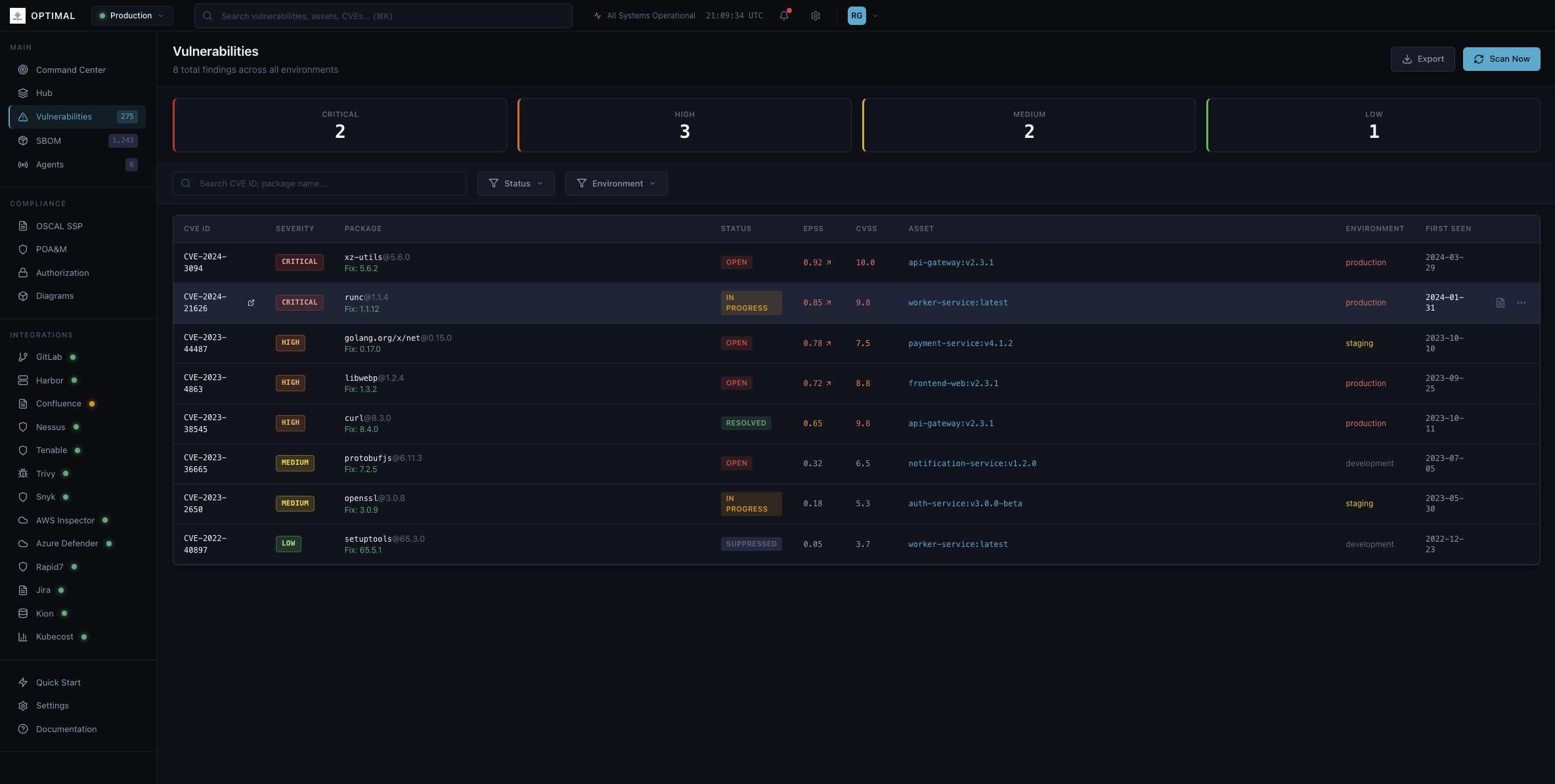1555x784 pixels.
Task: Open the Production environment selector
Action: tap(131, 15)
